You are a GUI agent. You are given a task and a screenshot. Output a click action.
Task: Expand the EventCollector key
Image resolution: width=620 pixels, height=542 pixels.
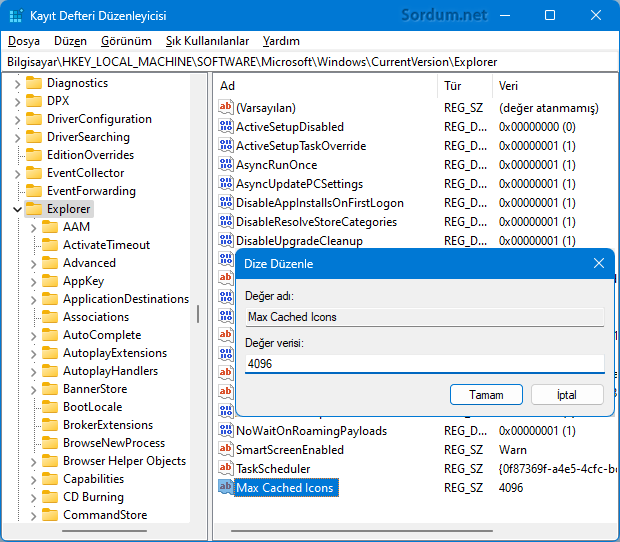17,174
